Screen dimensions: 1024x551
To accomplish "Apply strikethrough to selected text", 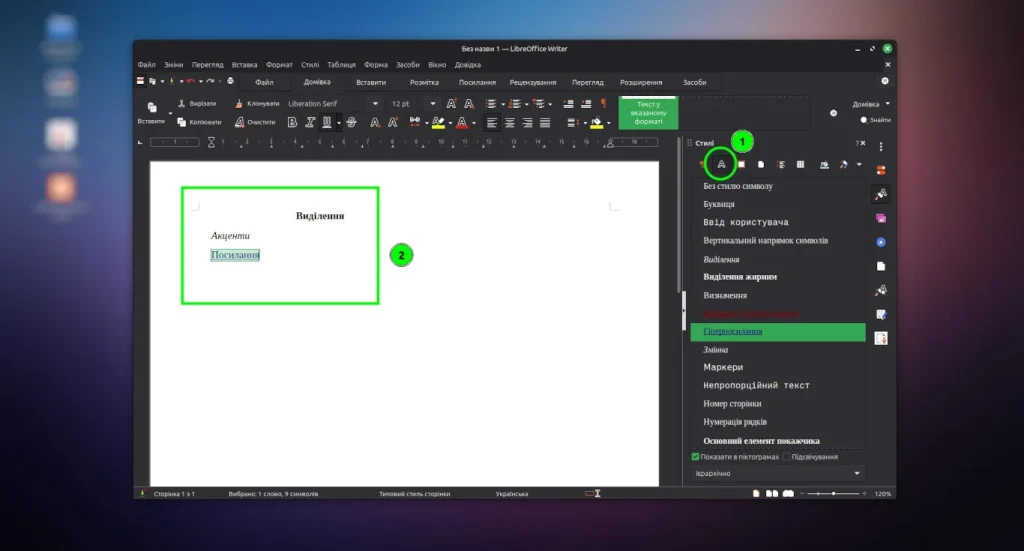I will [x=351, y=122].
